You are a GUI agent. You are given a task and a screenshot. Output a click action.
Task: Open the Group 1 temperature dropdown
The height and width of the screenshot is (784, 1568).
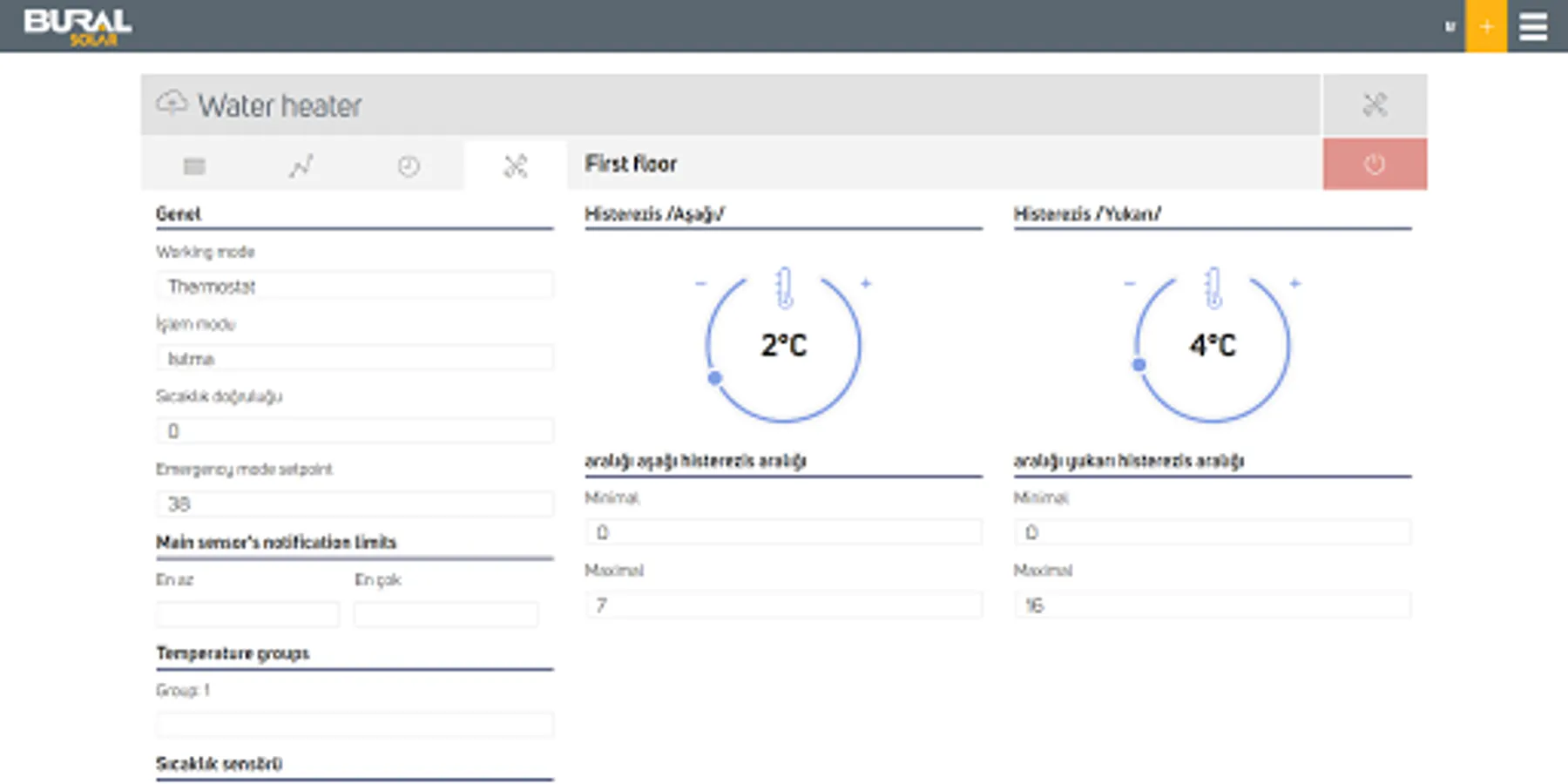355,725
